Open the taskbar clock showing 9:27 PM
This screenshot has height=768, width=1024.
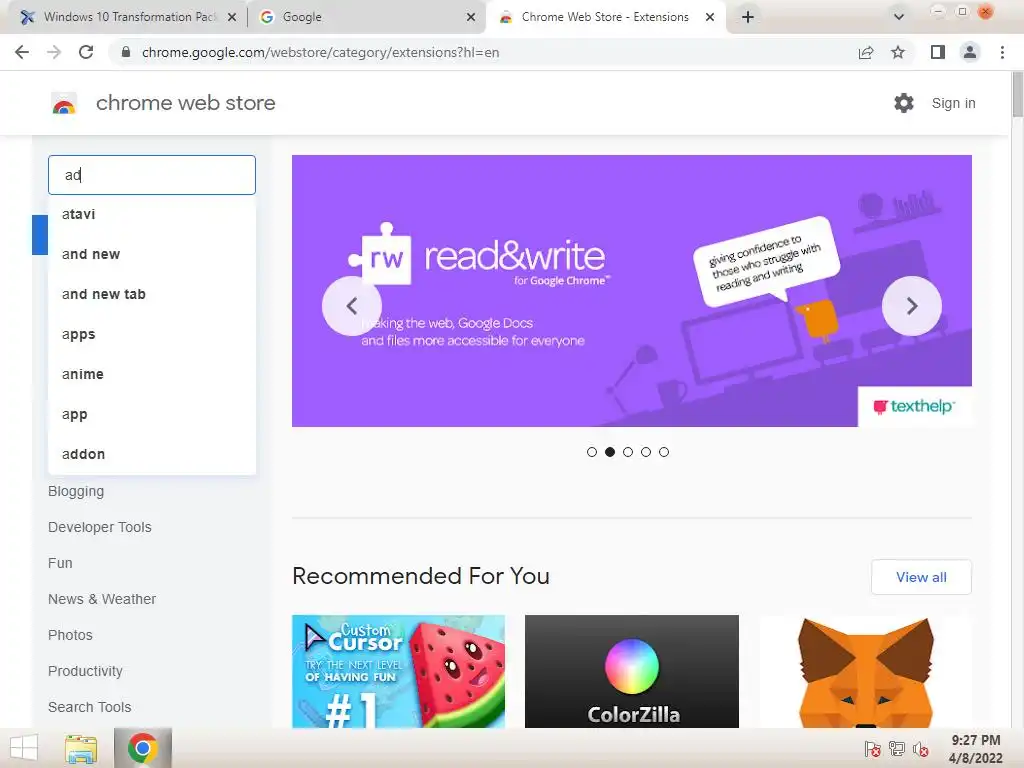(976, 749)
